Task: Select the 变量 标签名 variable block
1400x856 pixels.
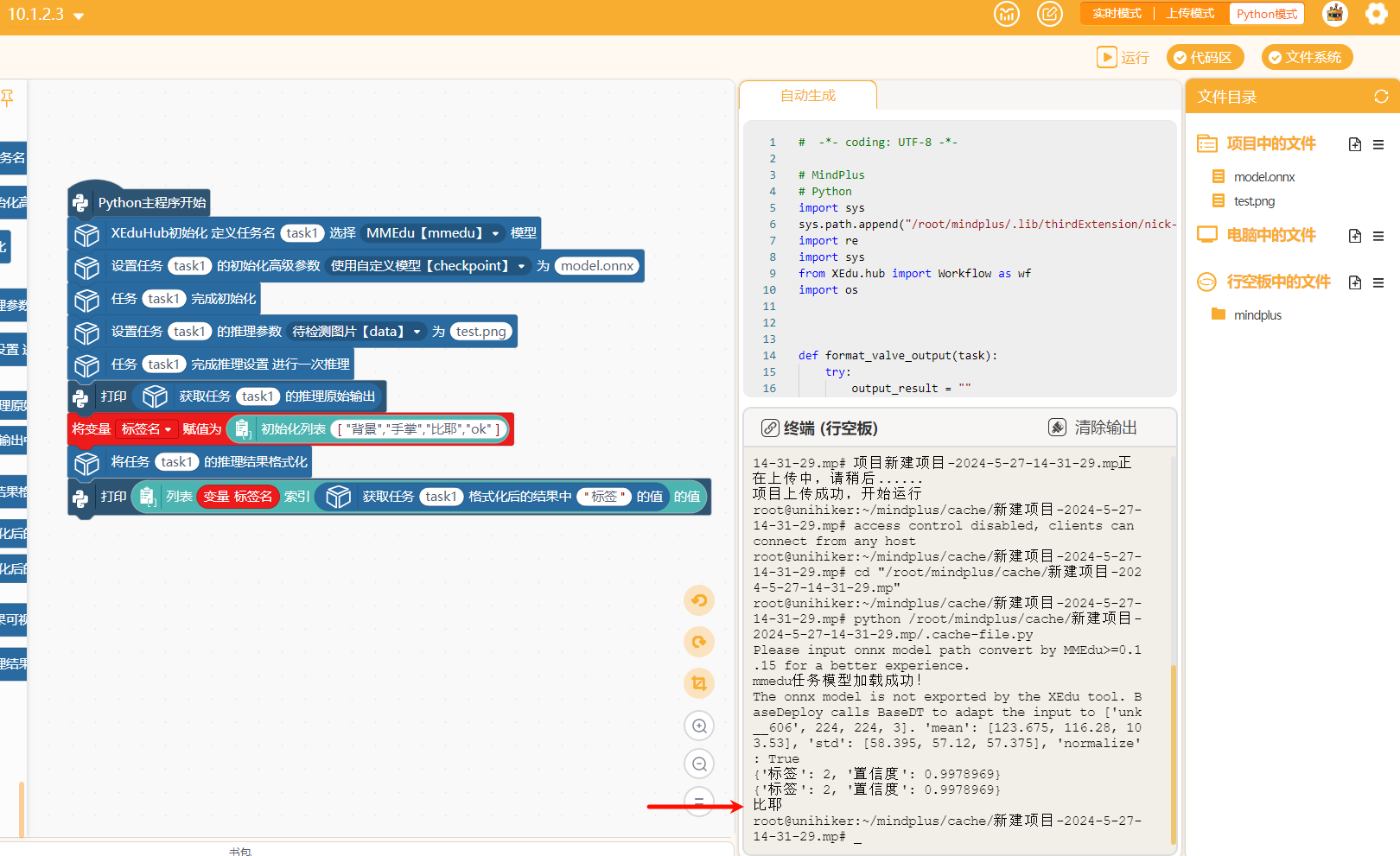Action: (x=238, y=497)
